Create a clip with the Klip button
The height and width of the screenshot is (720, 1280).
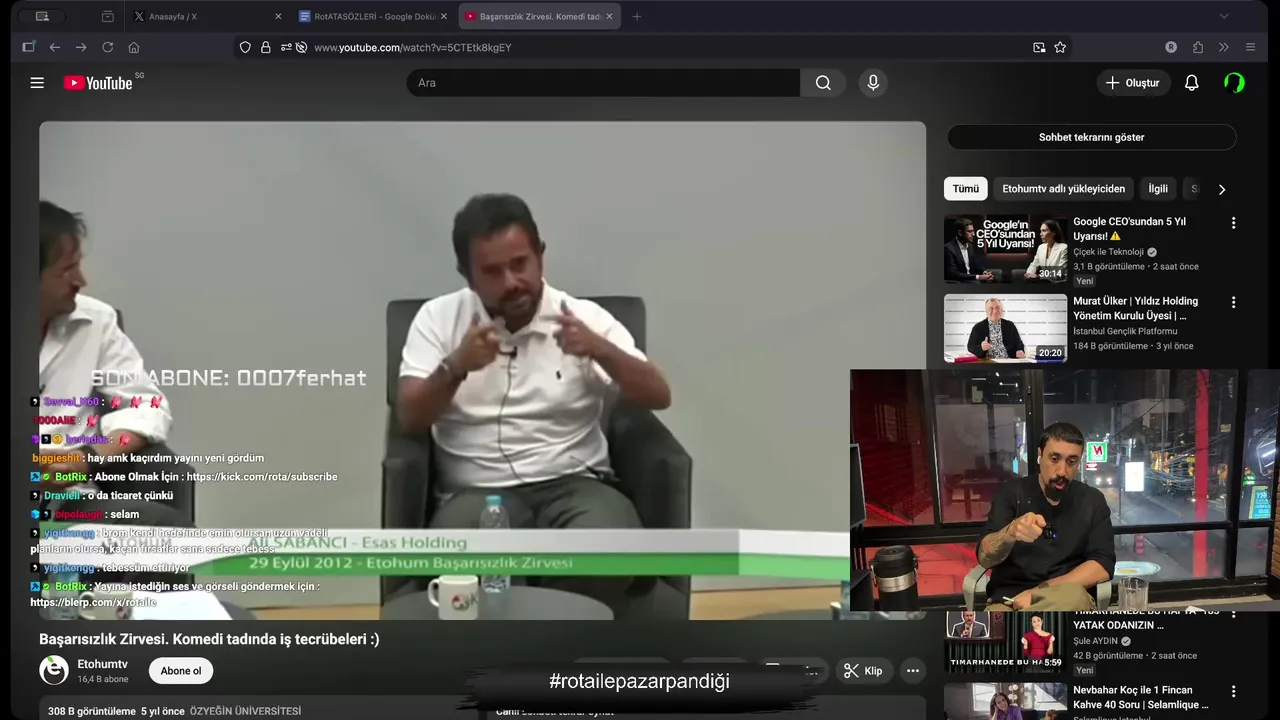tap(863, 671)
